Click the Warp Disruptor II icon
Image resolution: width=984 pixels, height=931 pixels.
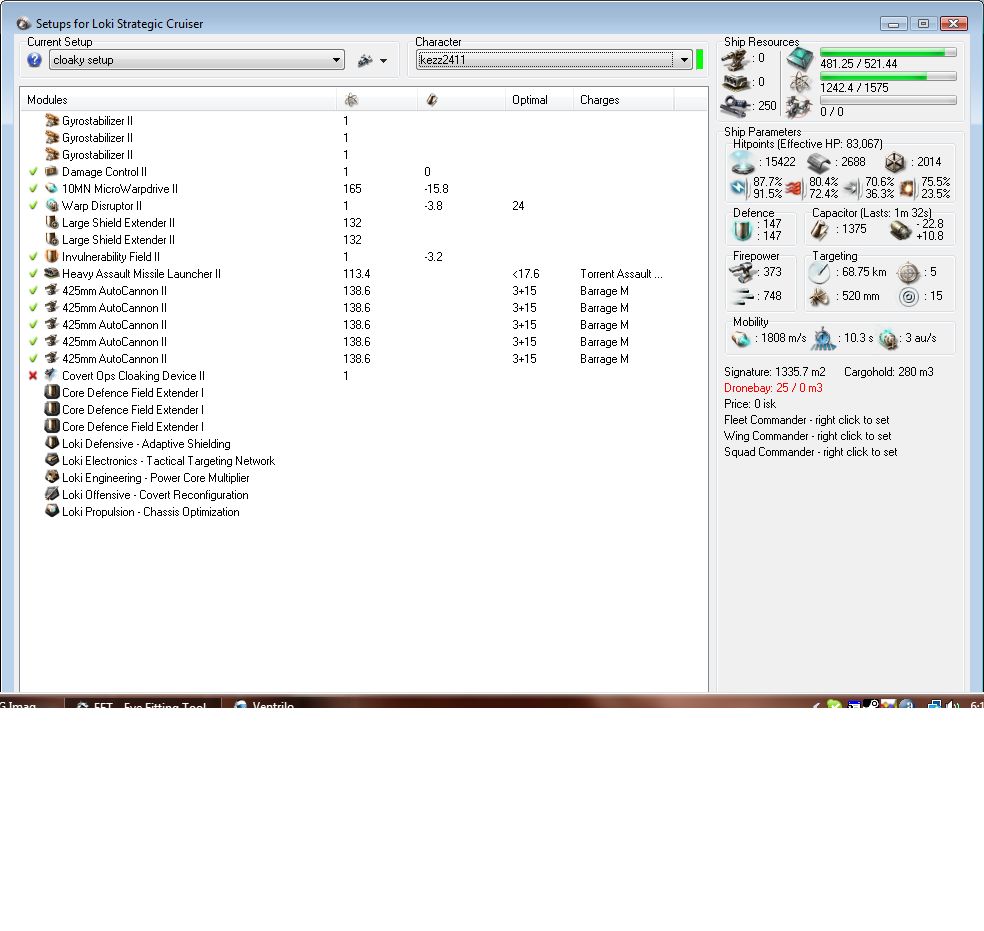coord(52,205)
